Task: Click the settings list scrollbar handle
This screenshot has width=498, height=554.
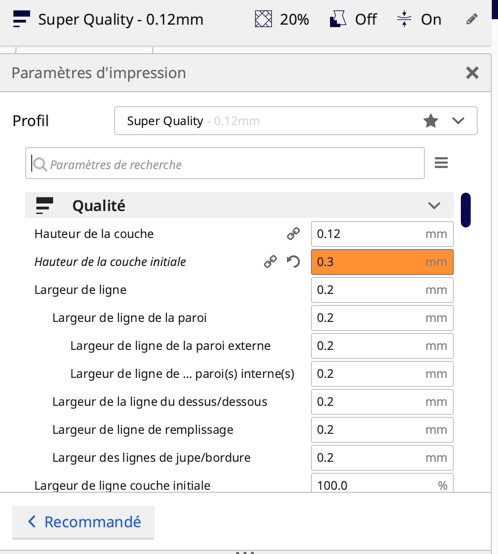Action: pos(466,210)
